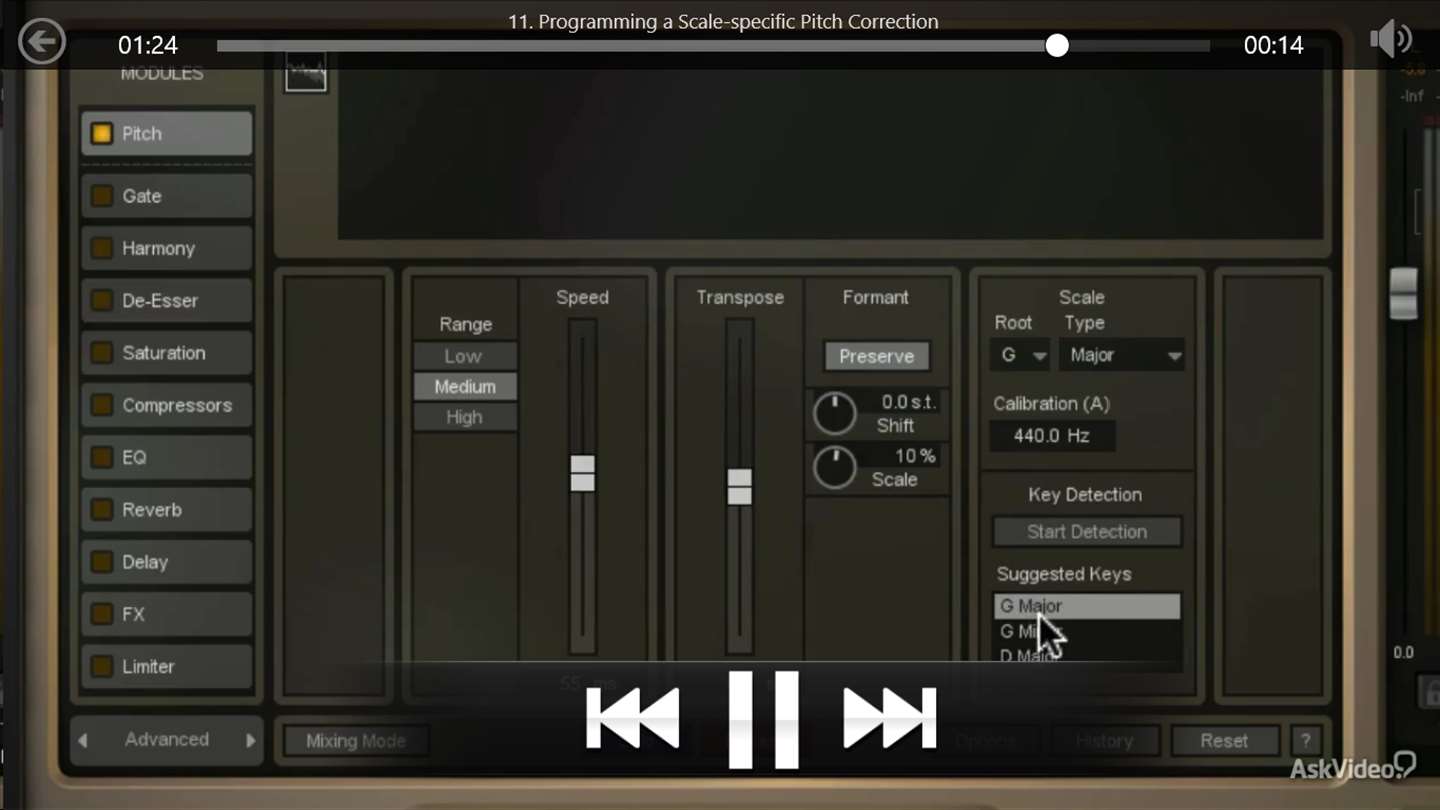This screenshot has width=1440, height=810.
Task: Click the right arrow beside Advanced
Action: 250,741
